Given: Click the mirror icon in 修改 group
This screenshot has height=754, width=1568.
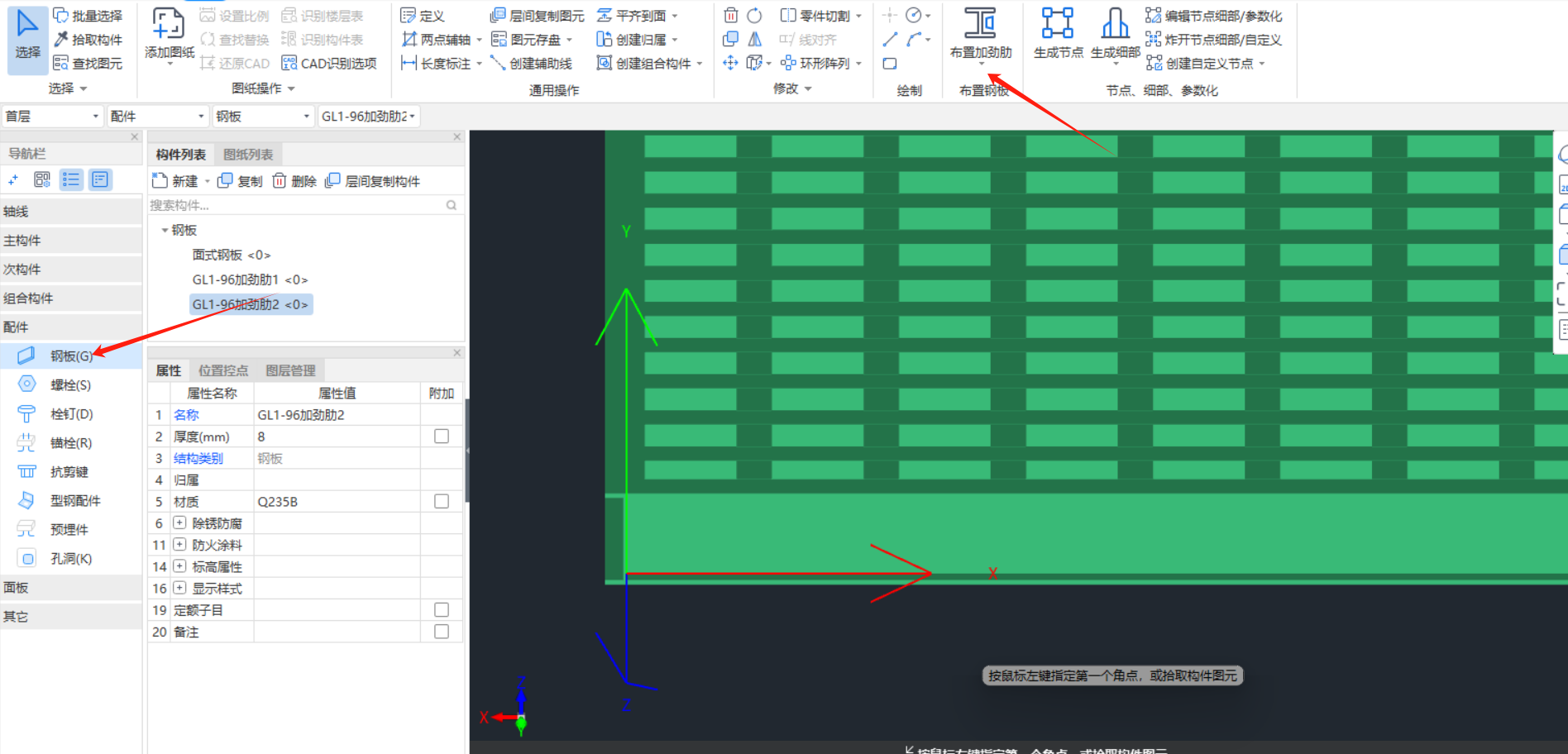Looking at the screenshot, I should tap(754, 40).
